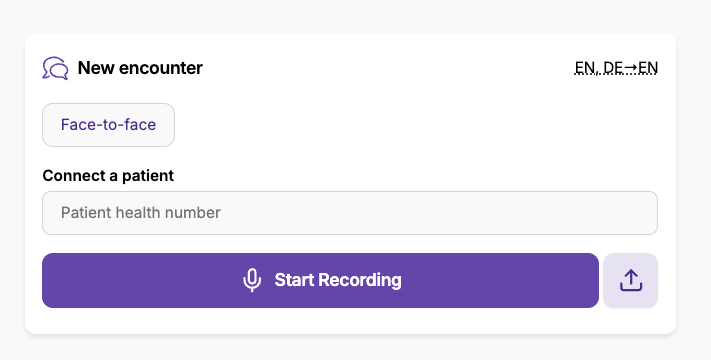Click the microphone icon on the purple button
The height and width of the screenshot is (360, 711).
252,280
